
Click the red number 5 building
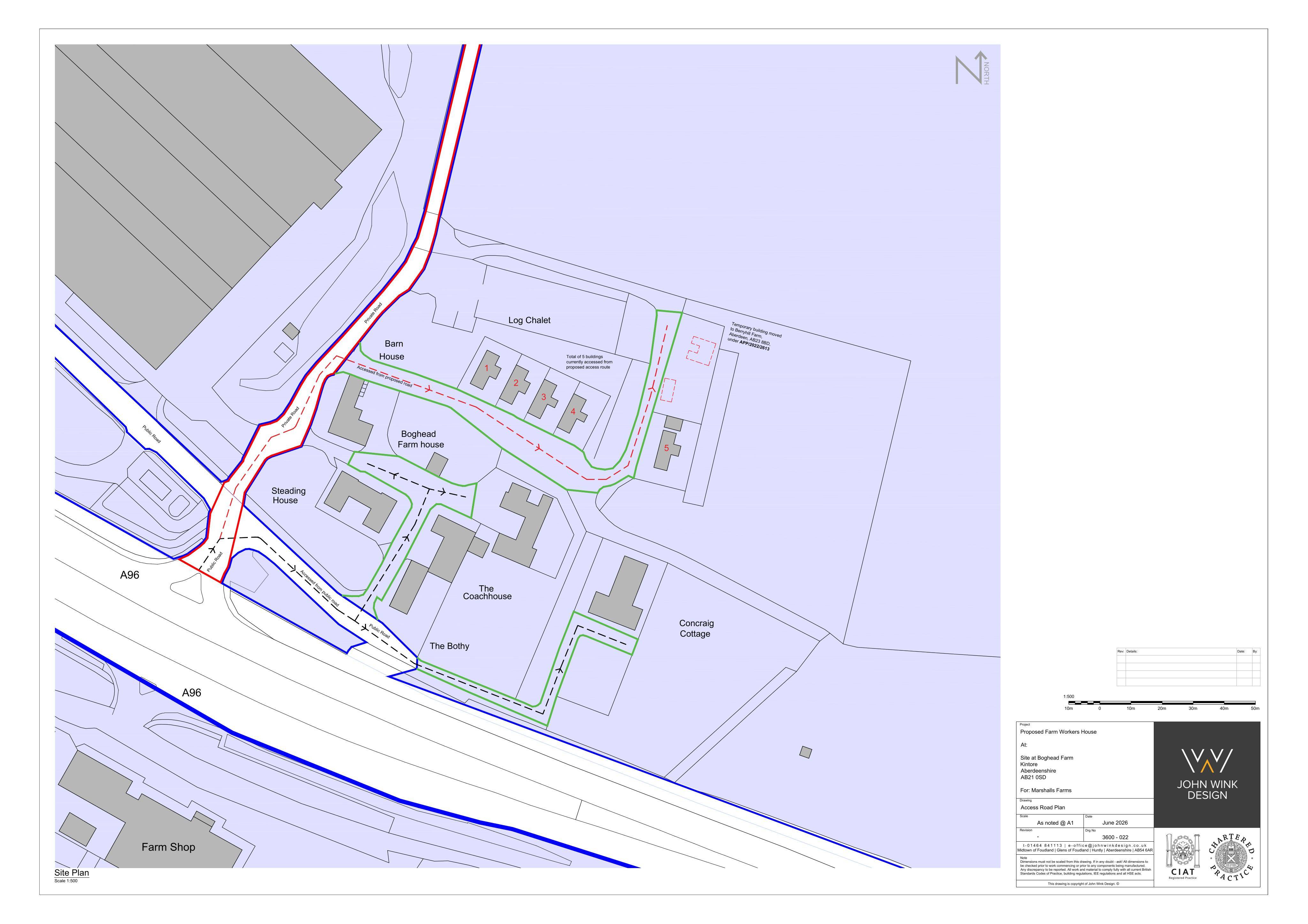666,450
